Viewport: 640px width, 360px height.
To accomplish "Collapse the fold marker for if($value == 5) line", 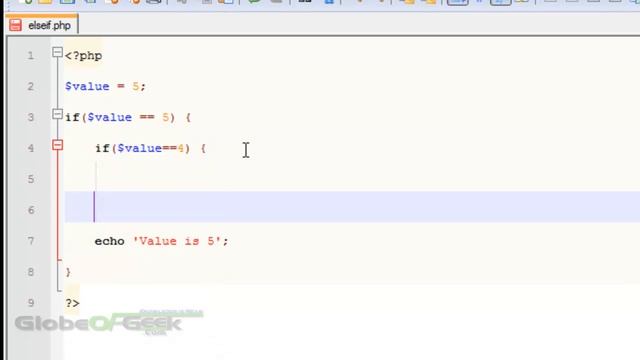I will tap(58, 114).
